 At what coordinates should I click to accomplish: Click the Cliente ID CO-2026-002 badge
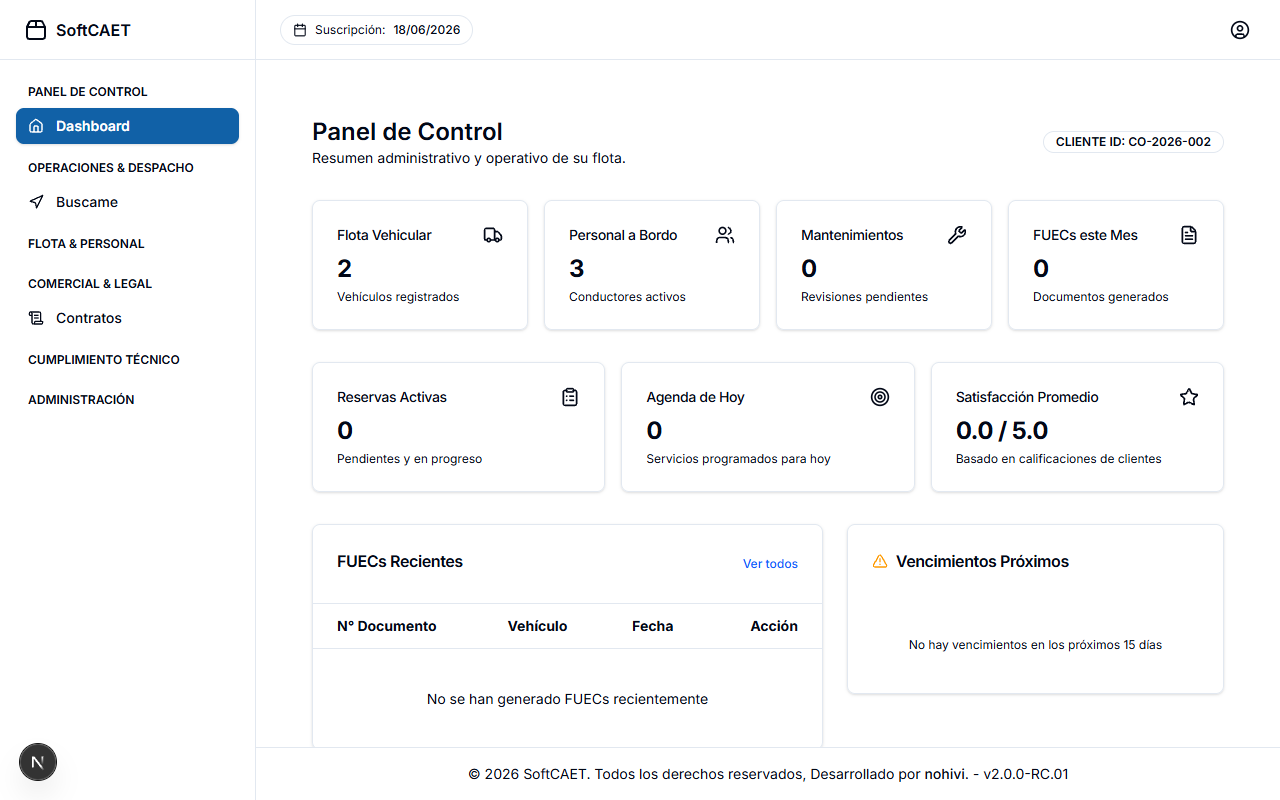tap(1133, 142)
